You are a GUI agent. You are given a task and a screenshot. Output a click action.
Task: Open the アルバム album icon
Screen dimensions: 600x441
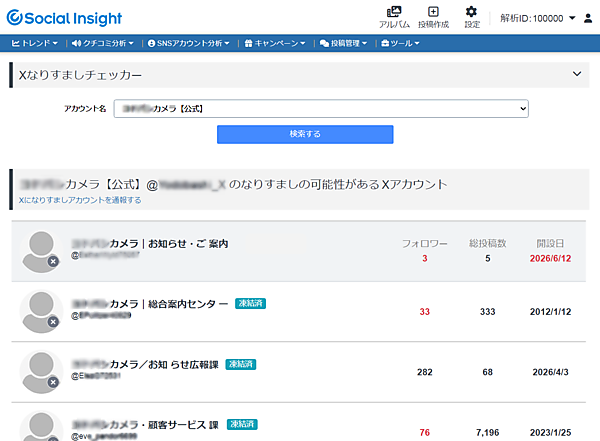tap(394, 17)
